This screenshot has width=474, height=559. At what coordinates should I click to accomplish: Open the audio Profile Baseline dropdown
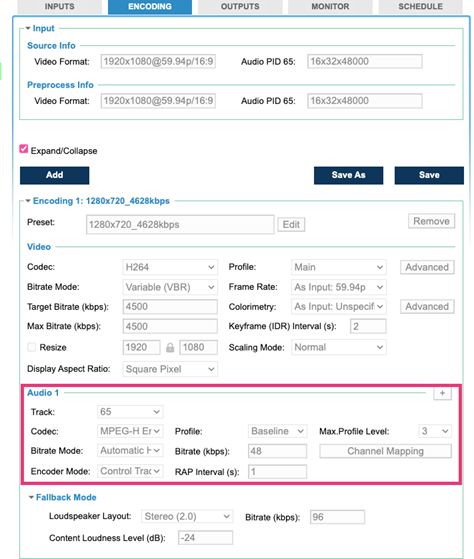(x=277, y=431)
